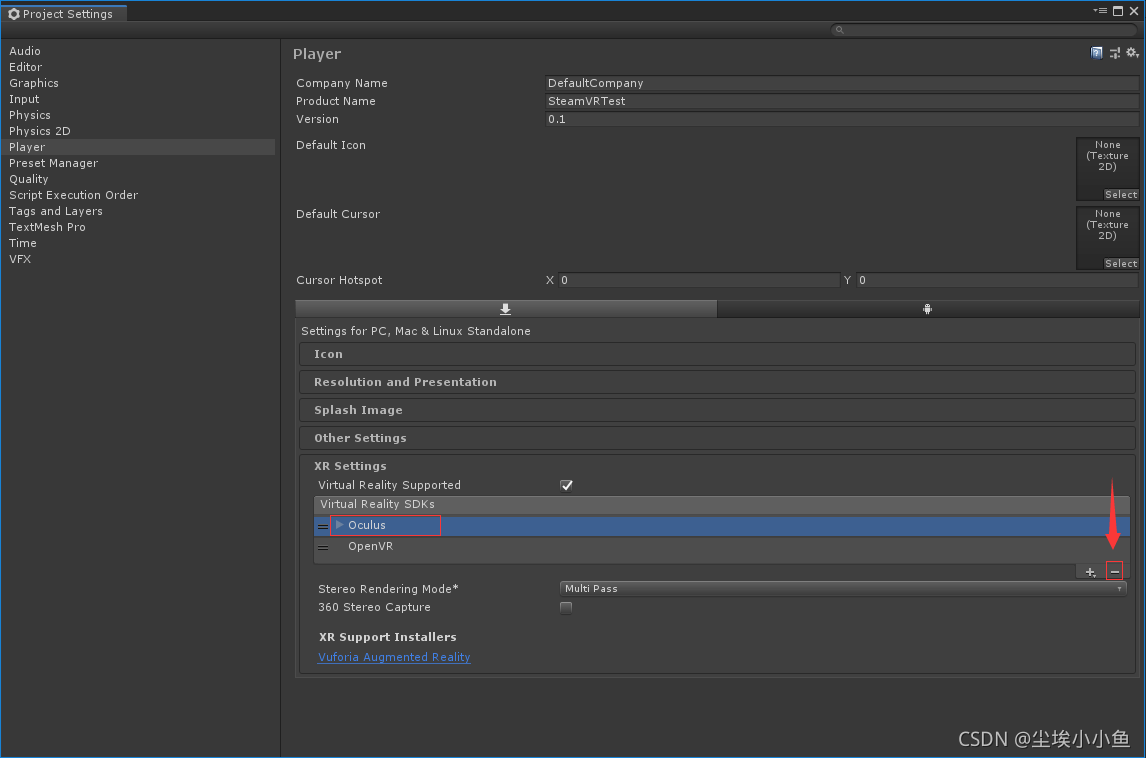Open TextMesh Pro settings category
1146x758 pixels.
[x=48, y=227]
